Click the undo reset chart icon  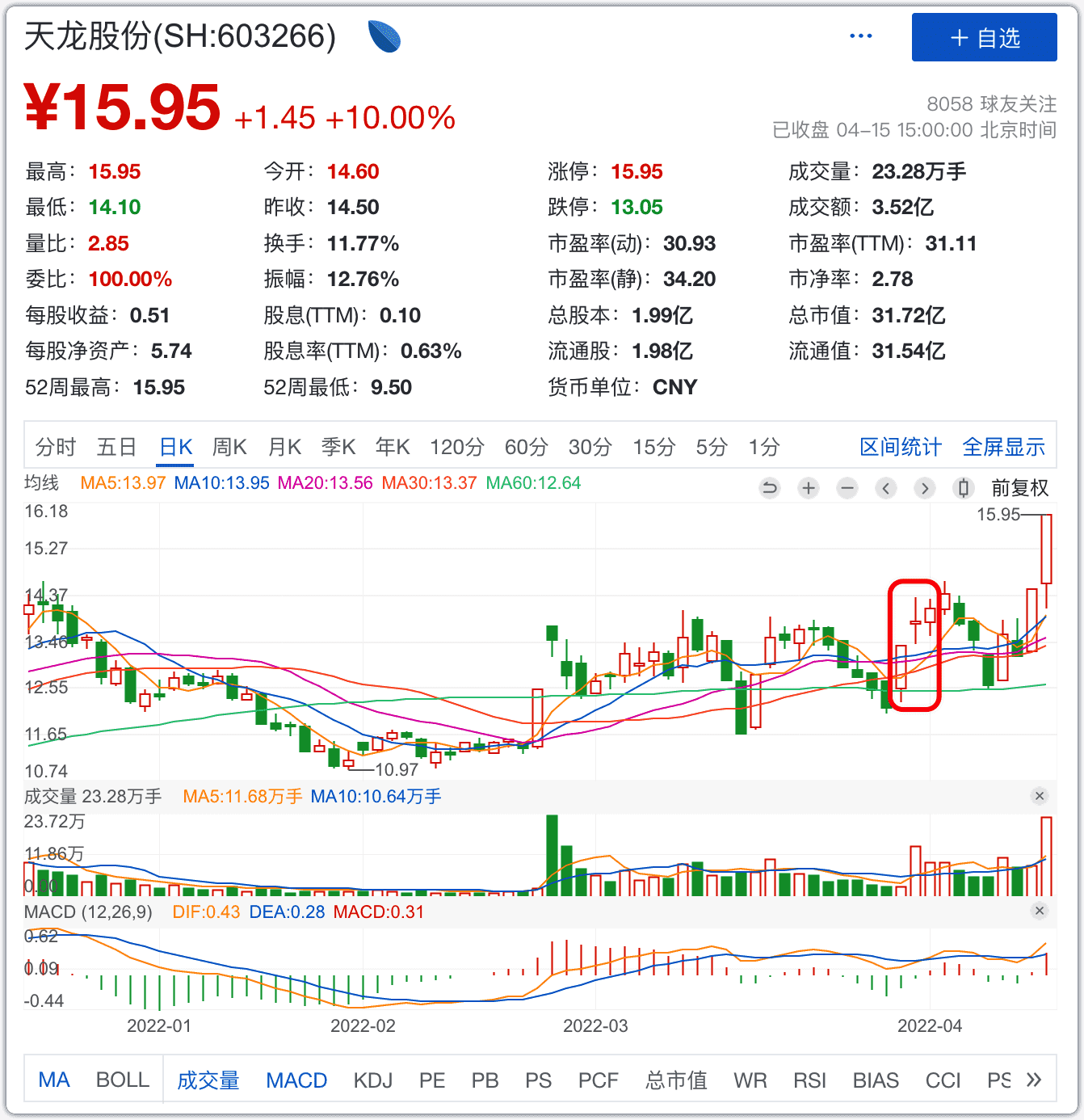pos(770,488)
